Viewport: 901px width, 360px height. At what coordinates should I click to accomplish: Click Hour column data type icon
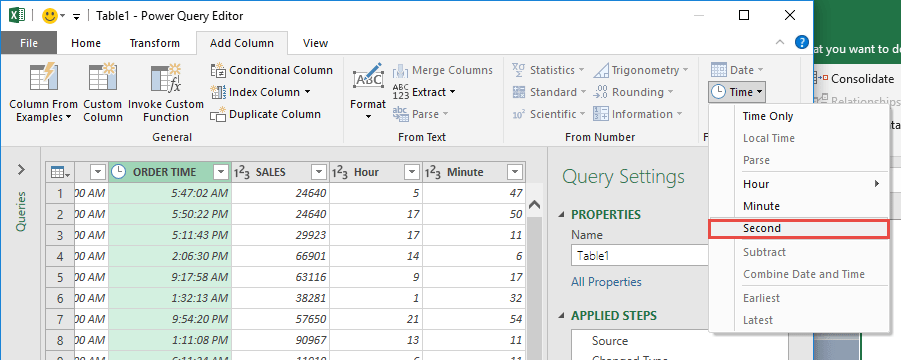[339, 172]
